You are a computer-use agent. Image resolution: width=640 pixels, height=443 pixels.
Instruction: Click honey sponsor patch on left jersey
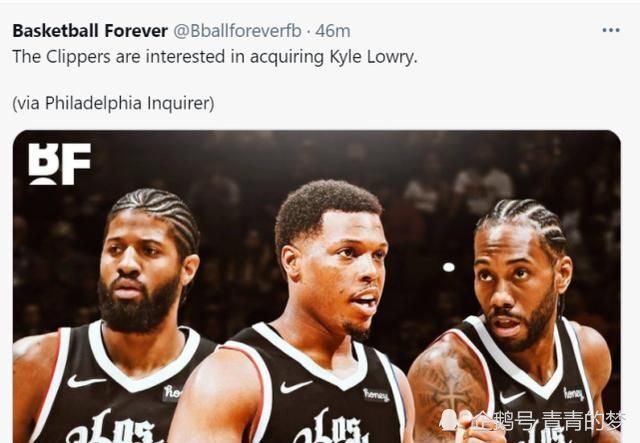[172, 393]
